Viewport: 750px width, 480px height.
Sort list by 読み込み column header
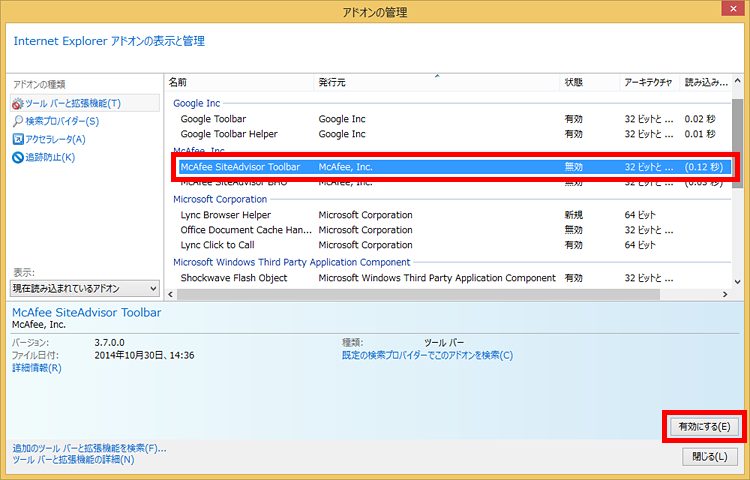(x=706, y=82)
